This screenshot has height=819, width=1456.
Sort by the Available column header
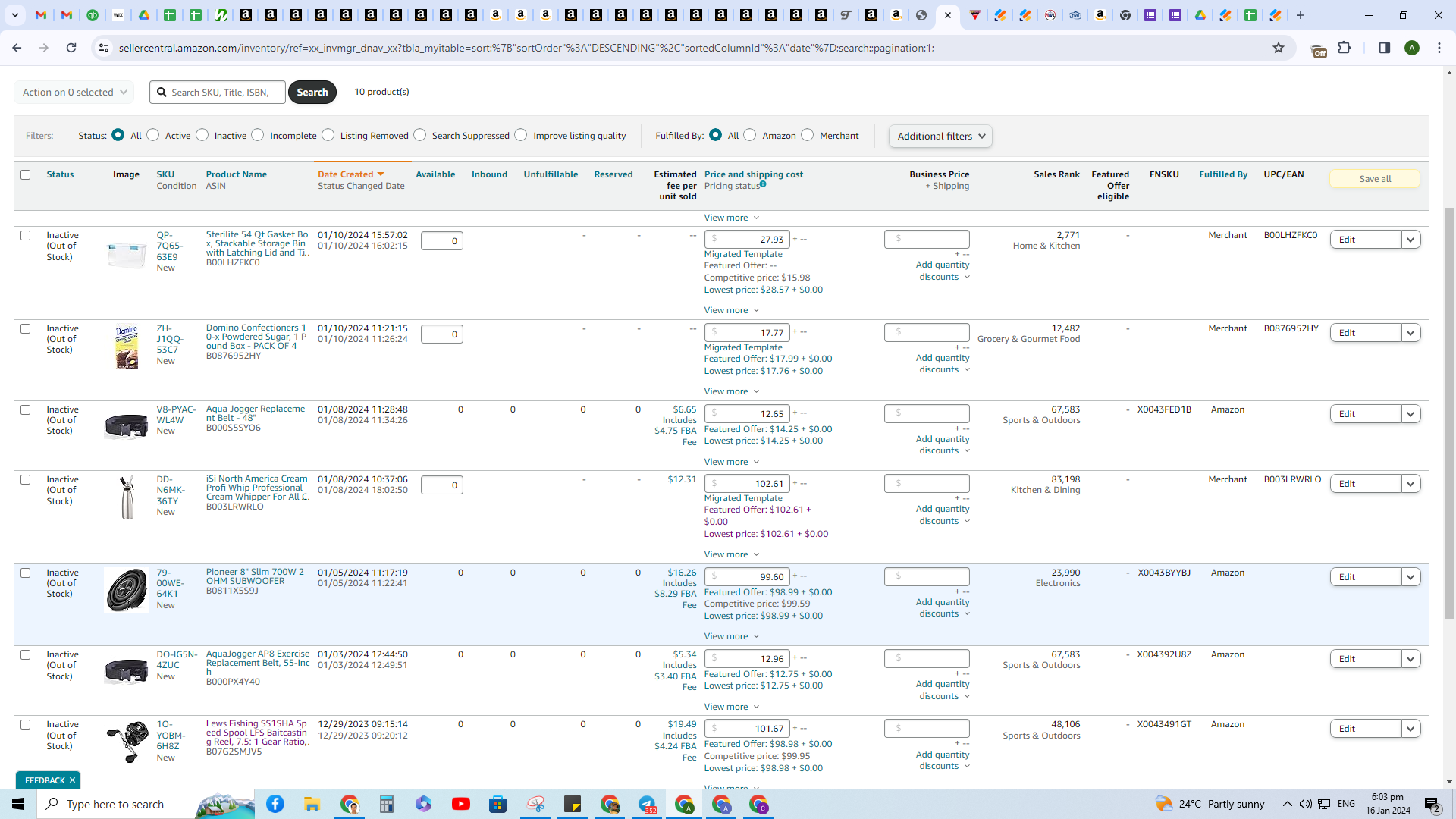click(435, 174)
